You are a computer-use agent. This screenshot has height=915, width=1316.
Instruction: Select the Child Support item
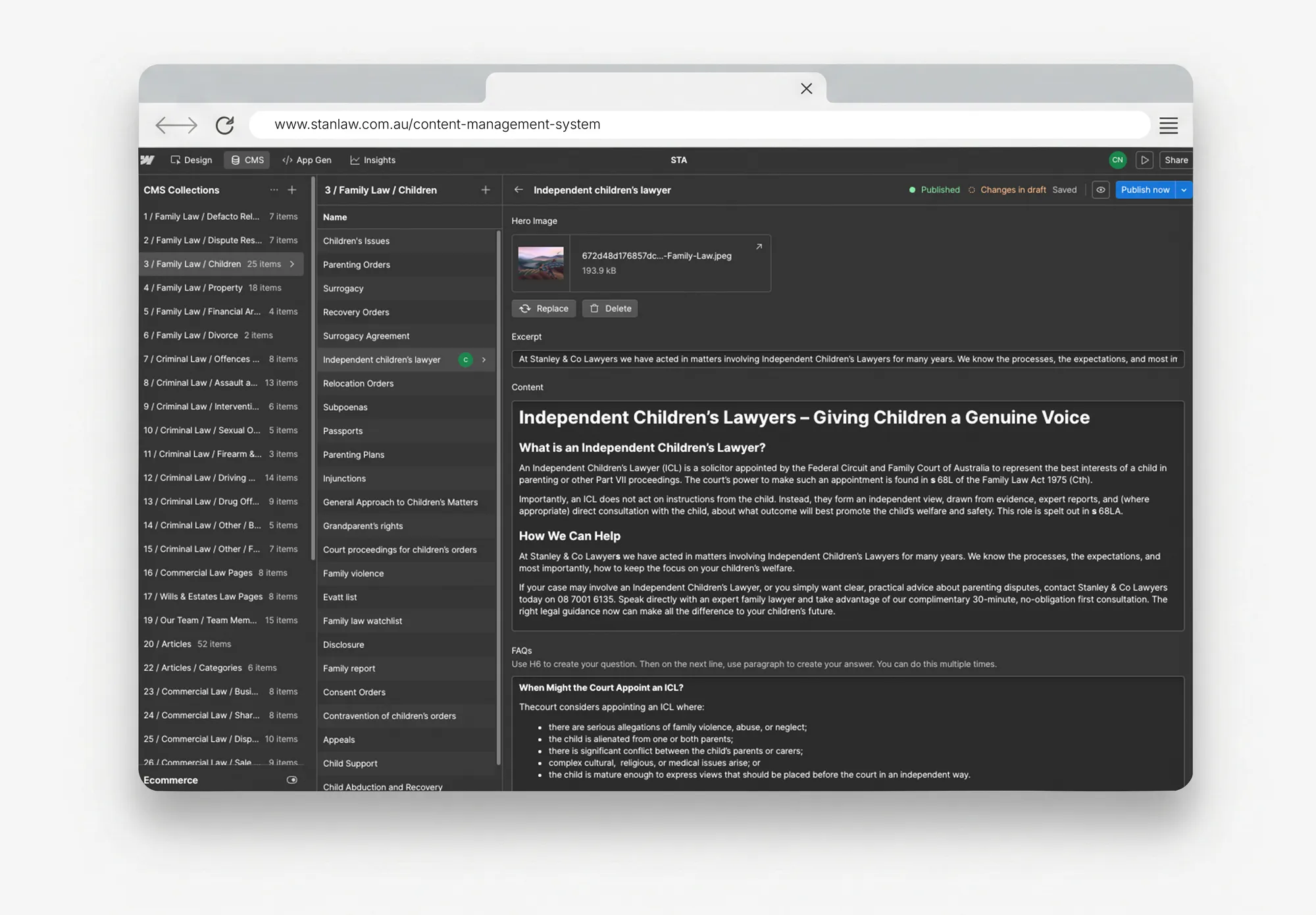coord(406,764)
